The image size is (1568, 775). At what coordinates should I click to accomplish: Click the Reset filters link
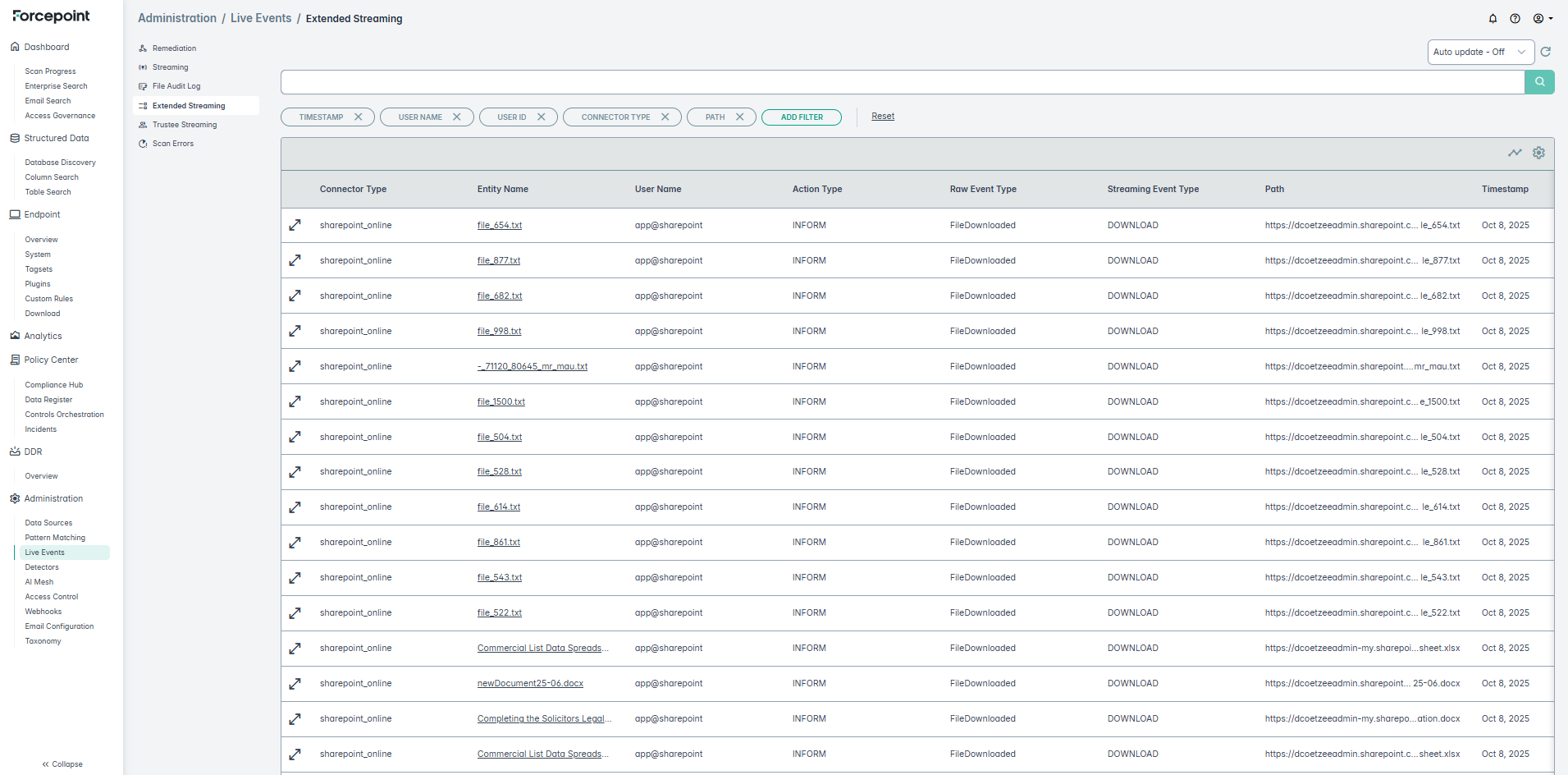(x=883, y=117)
